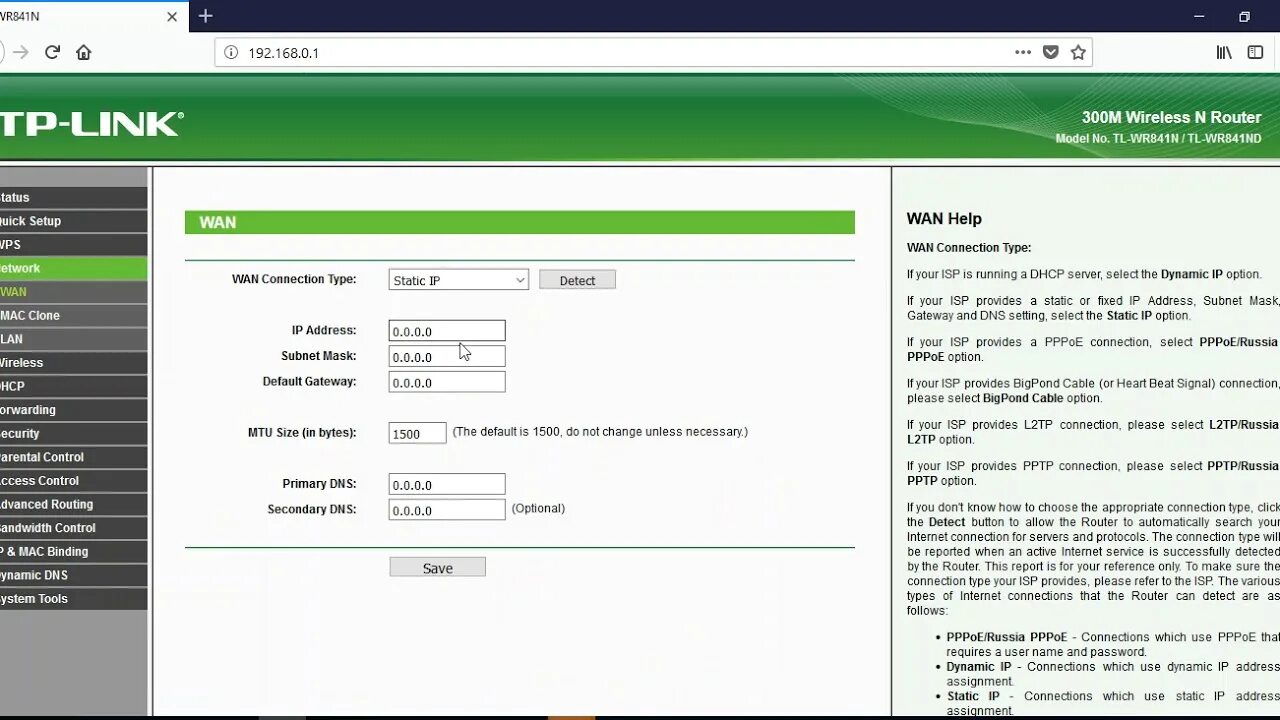
Task: Select the Network menu item
Action: click(x=73, y=268)
